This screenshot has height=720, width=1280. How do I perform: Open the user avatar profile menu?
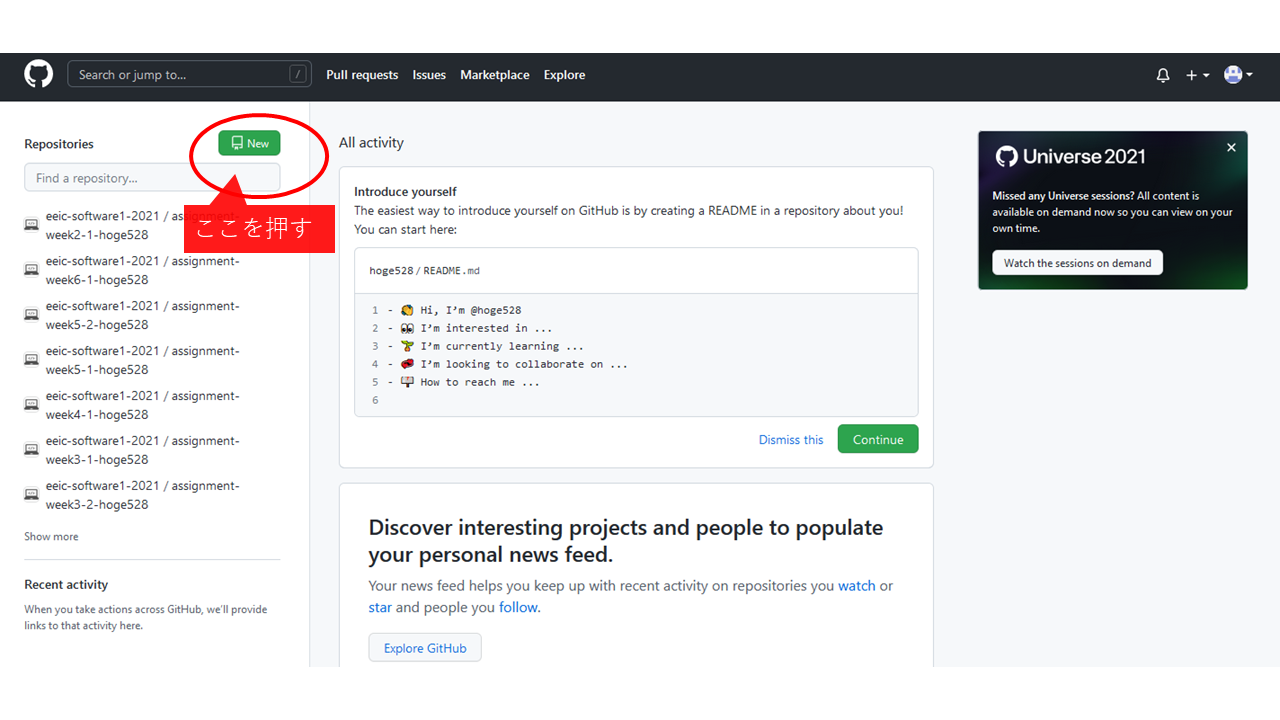click(x=1238, y=75)
